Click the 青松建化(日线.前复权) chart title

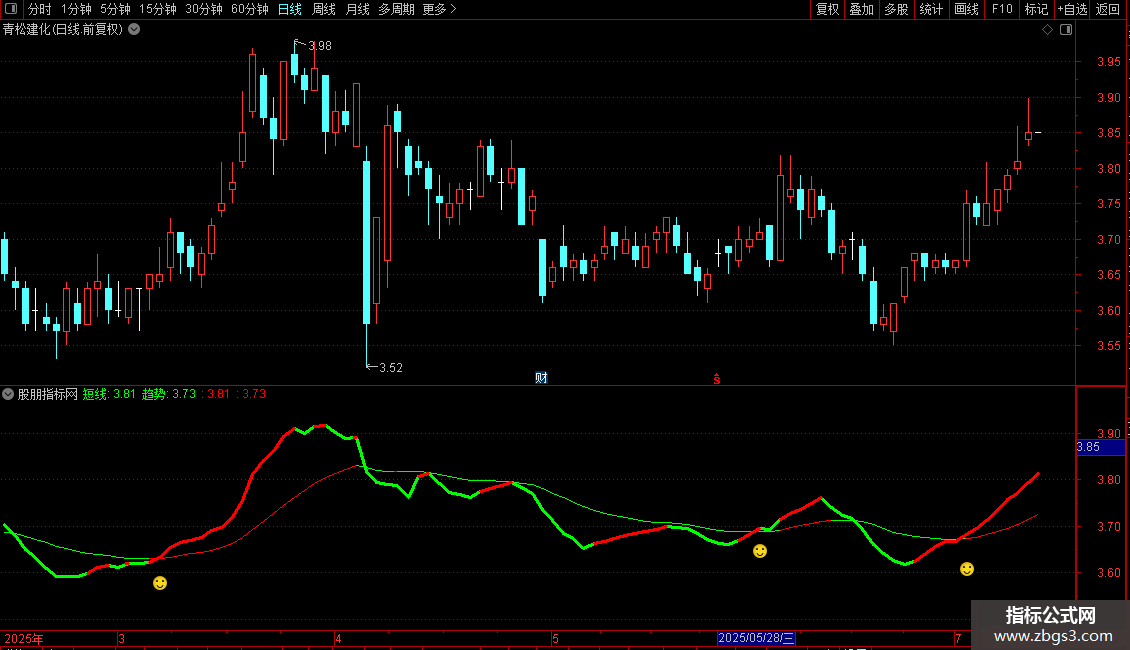pyautogui.click(x=63, y=30)
